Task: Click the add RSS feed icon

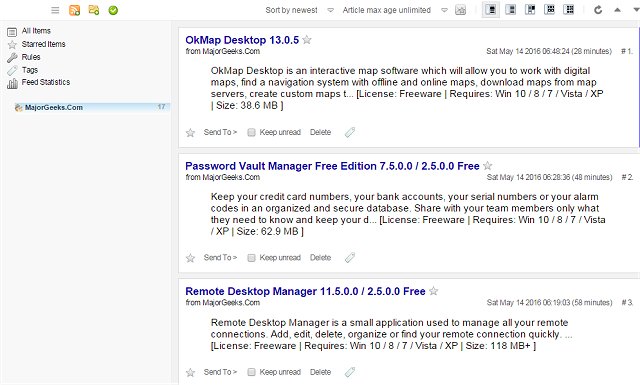Action: coord(74,10)
